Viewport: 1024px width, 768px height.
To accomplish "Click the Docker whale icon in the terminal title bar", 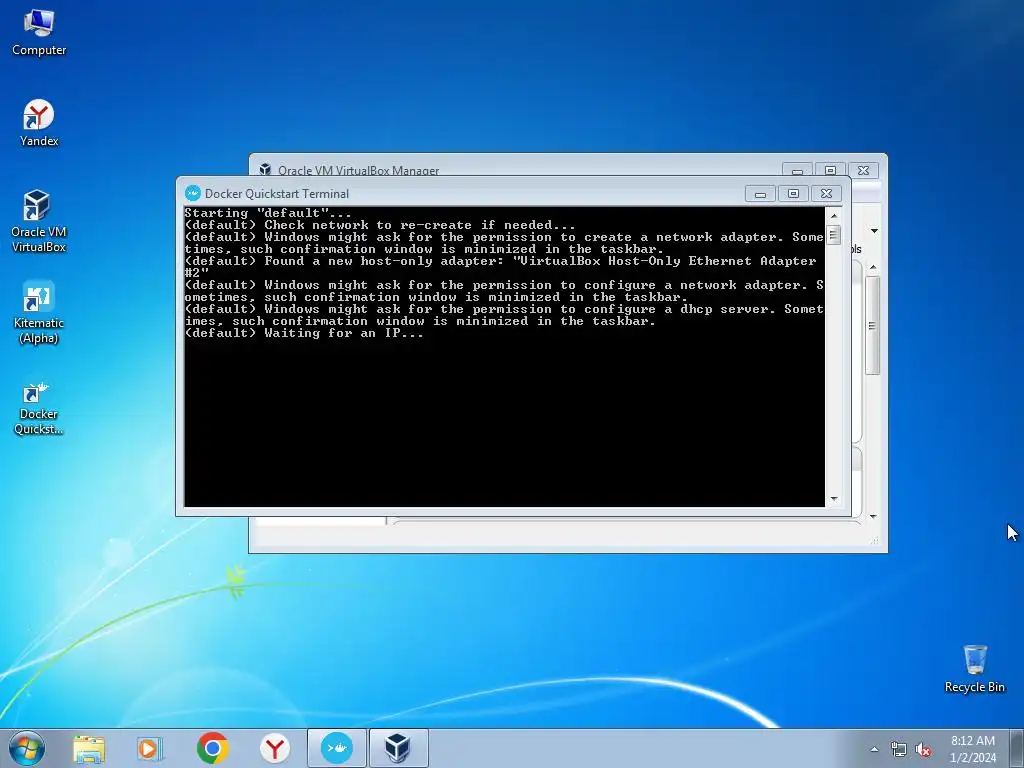I will point(193,193).
